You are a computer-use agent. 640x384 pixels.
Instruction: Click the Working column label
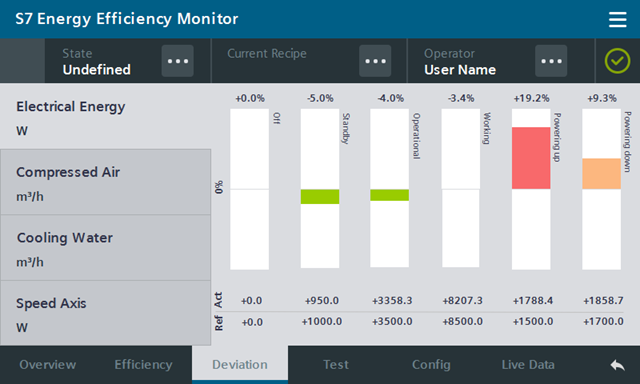[x=487, y=129]
